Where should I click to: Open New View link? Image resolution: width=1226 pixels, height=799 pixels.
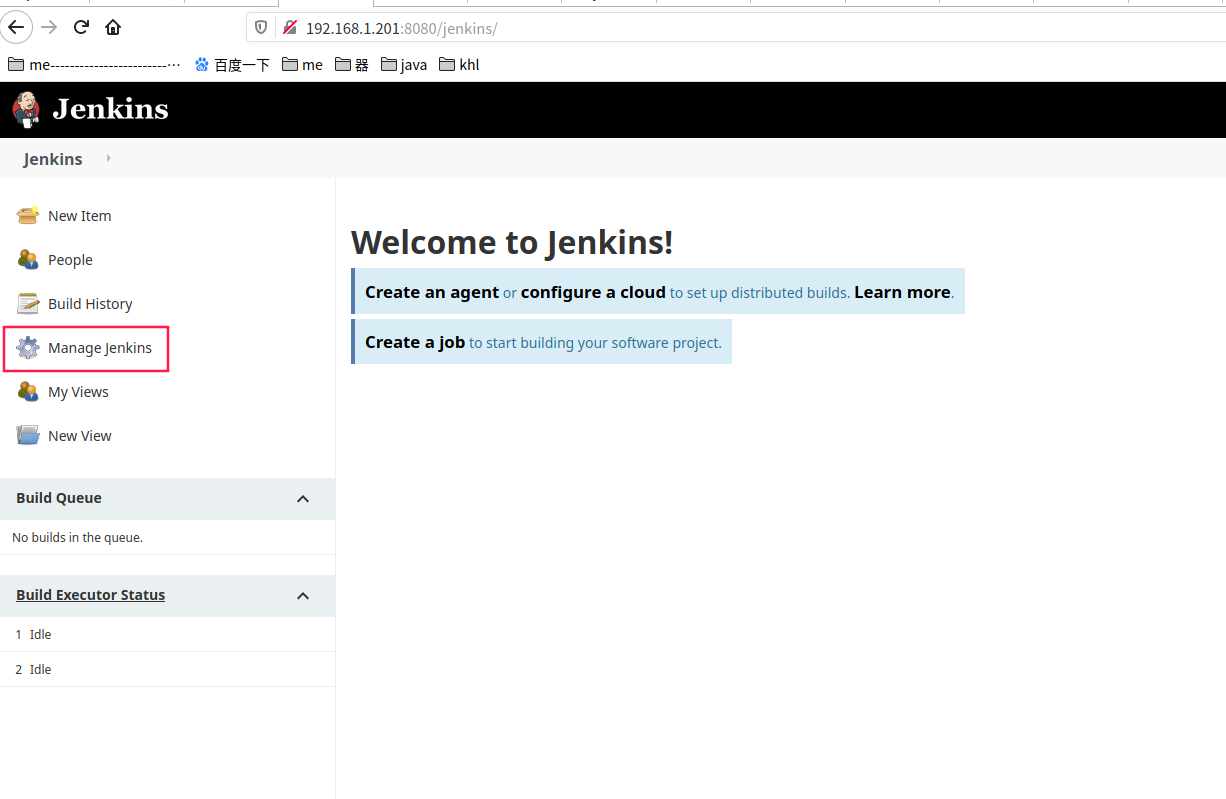click(80, 436)
